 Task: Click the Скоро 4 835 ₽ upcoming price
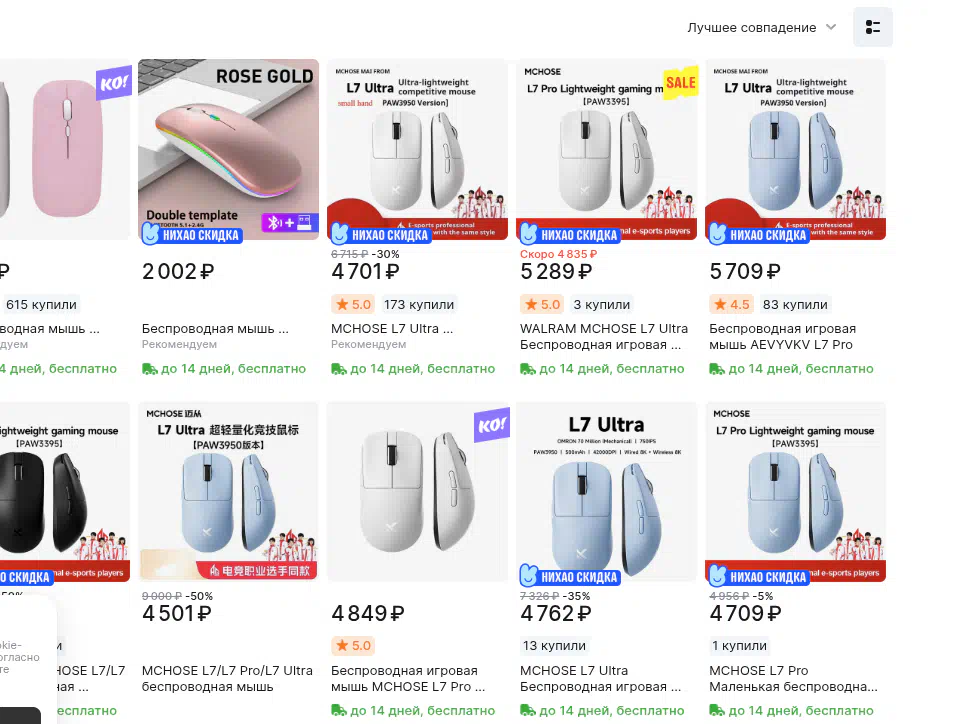(x=559, y=254)
